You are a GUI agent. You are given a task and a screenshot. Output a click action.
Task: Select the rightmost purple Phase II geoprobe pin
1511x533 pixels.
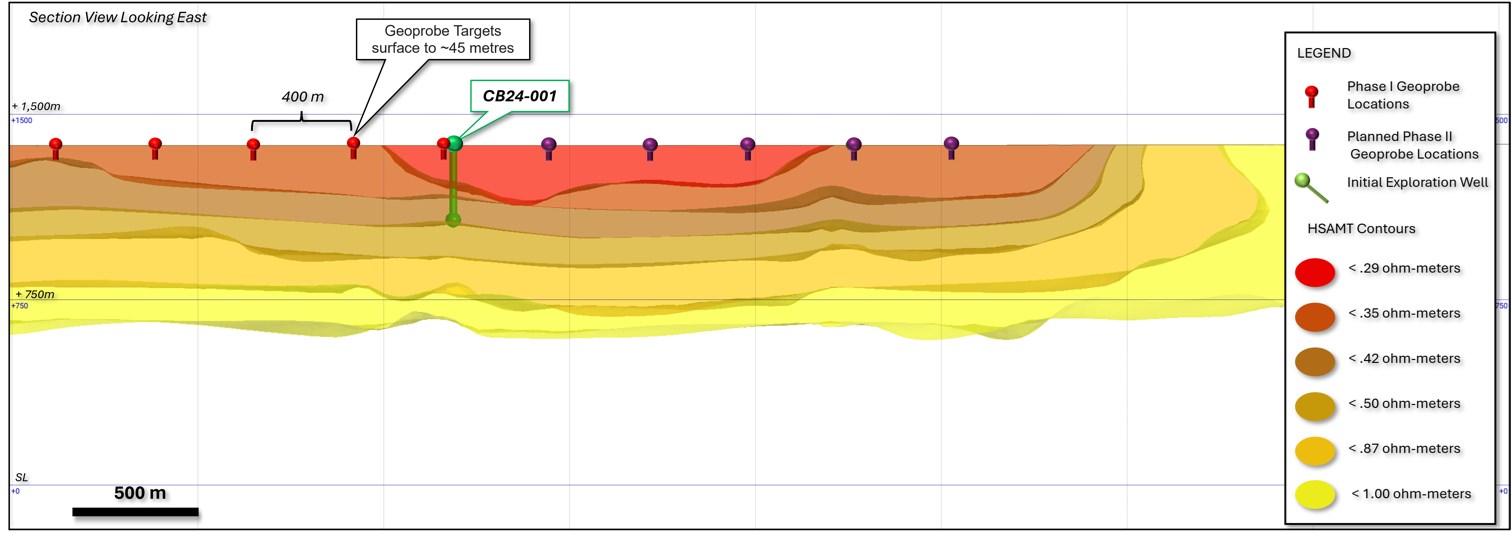point(951,146)
